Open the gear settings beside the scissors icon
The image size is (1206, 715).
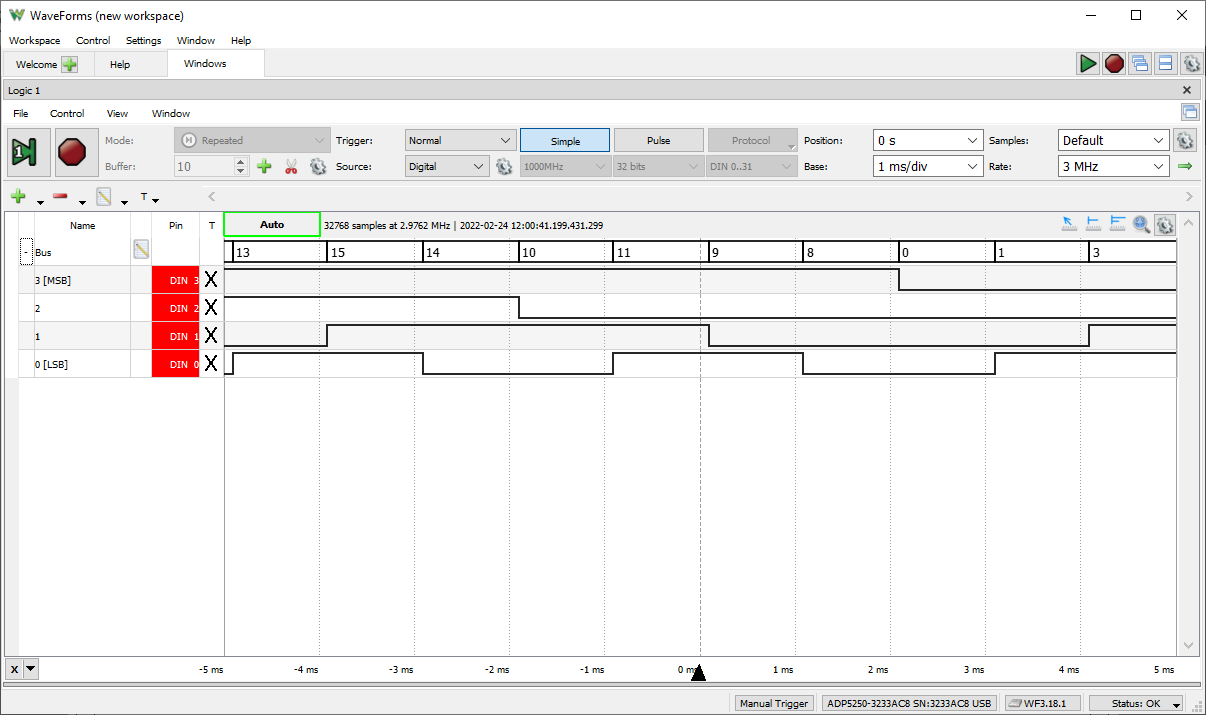[318, 167]
